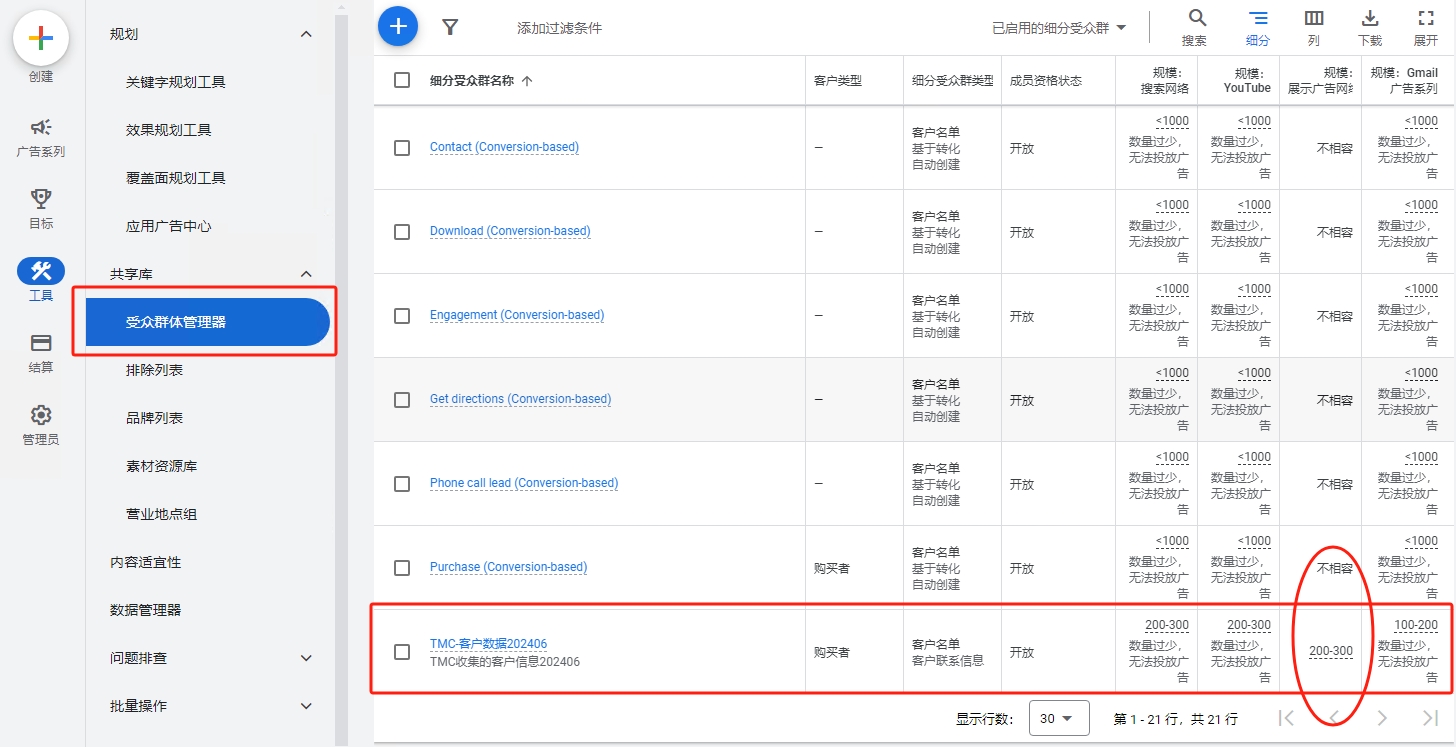Check the TMC-客户数据202406 row checkbox
1456x747 pixels.
[x=402, y=652]
